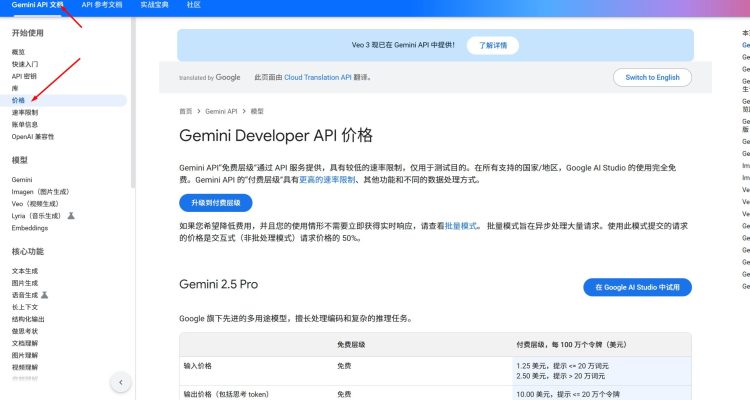The image size is (750, 400).
Task: Select API 密钥 in the sidebar
Action: [24, 76]
